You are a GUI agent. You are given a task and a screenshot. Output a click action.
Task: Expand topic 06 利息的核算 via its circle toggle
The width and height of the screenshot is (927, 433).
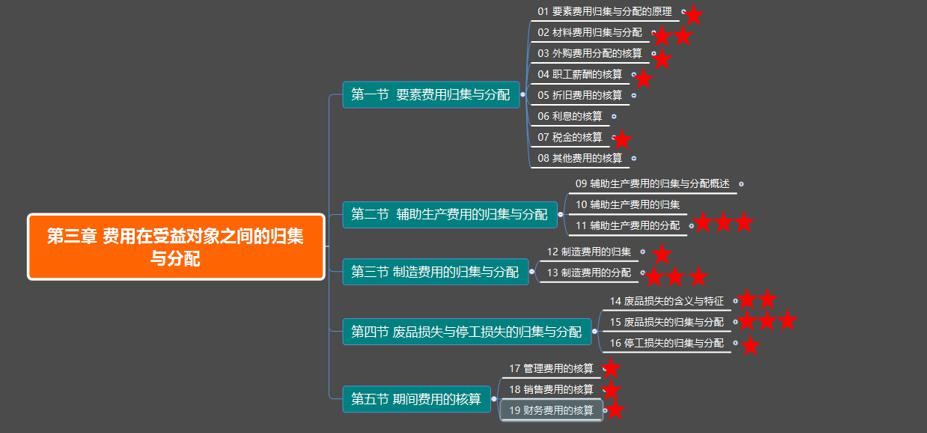(614, 117)
